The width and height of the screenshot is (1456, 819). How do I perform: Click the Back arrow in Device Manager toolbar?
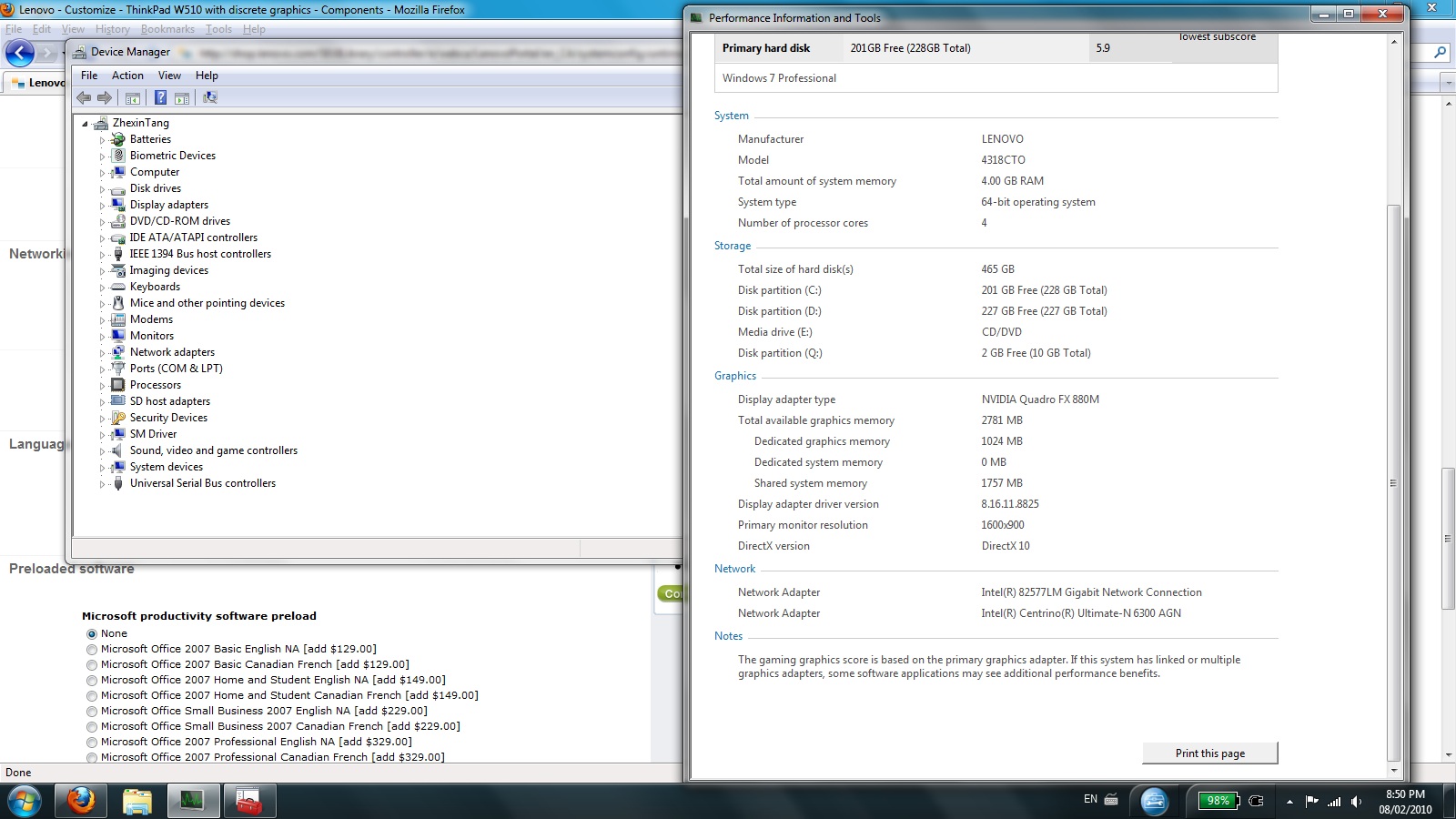tap(84, 97)
